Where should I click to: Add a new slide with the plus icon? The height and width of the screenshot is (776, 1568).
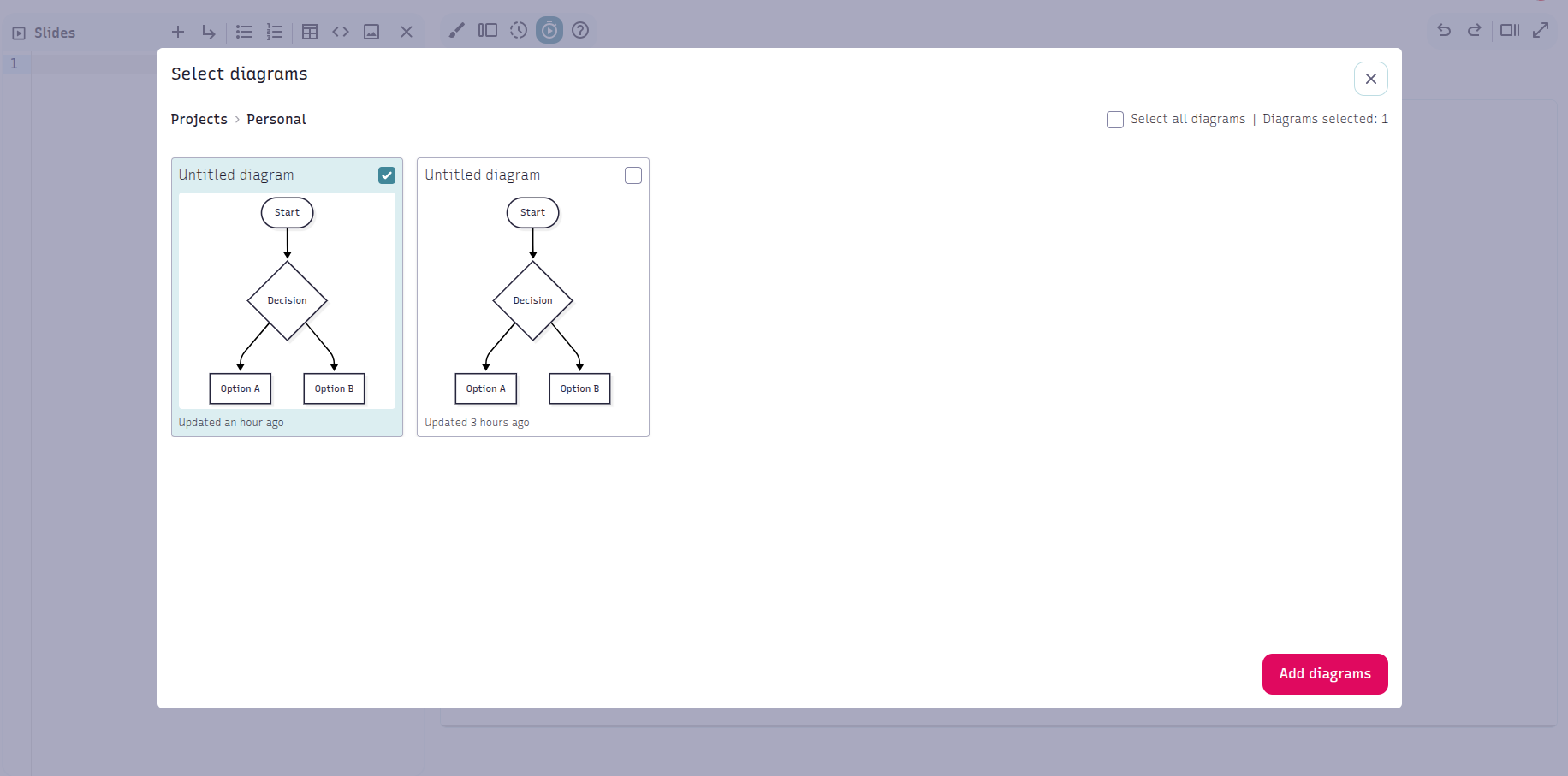[x=178, y=32]
